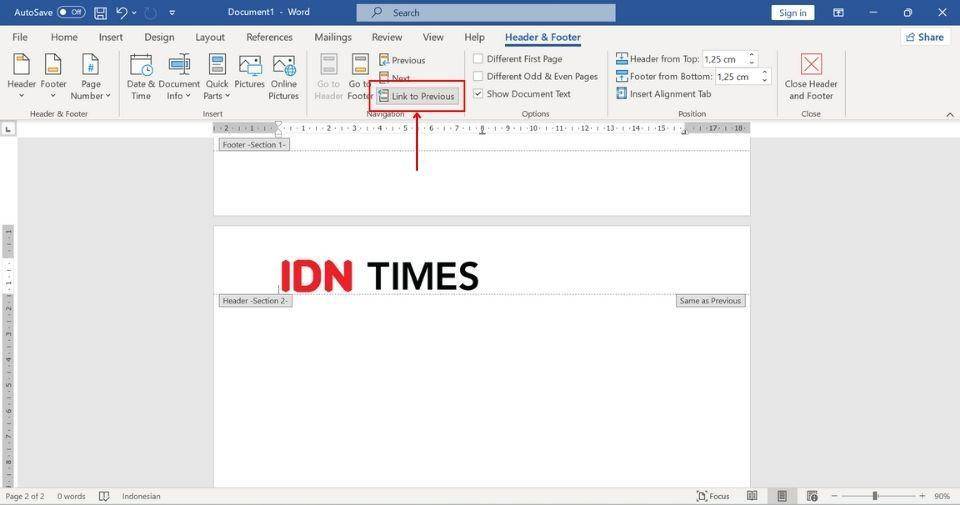Edit the Footer from Bottom value
960x505 pixels.
[x=737, y=77]
